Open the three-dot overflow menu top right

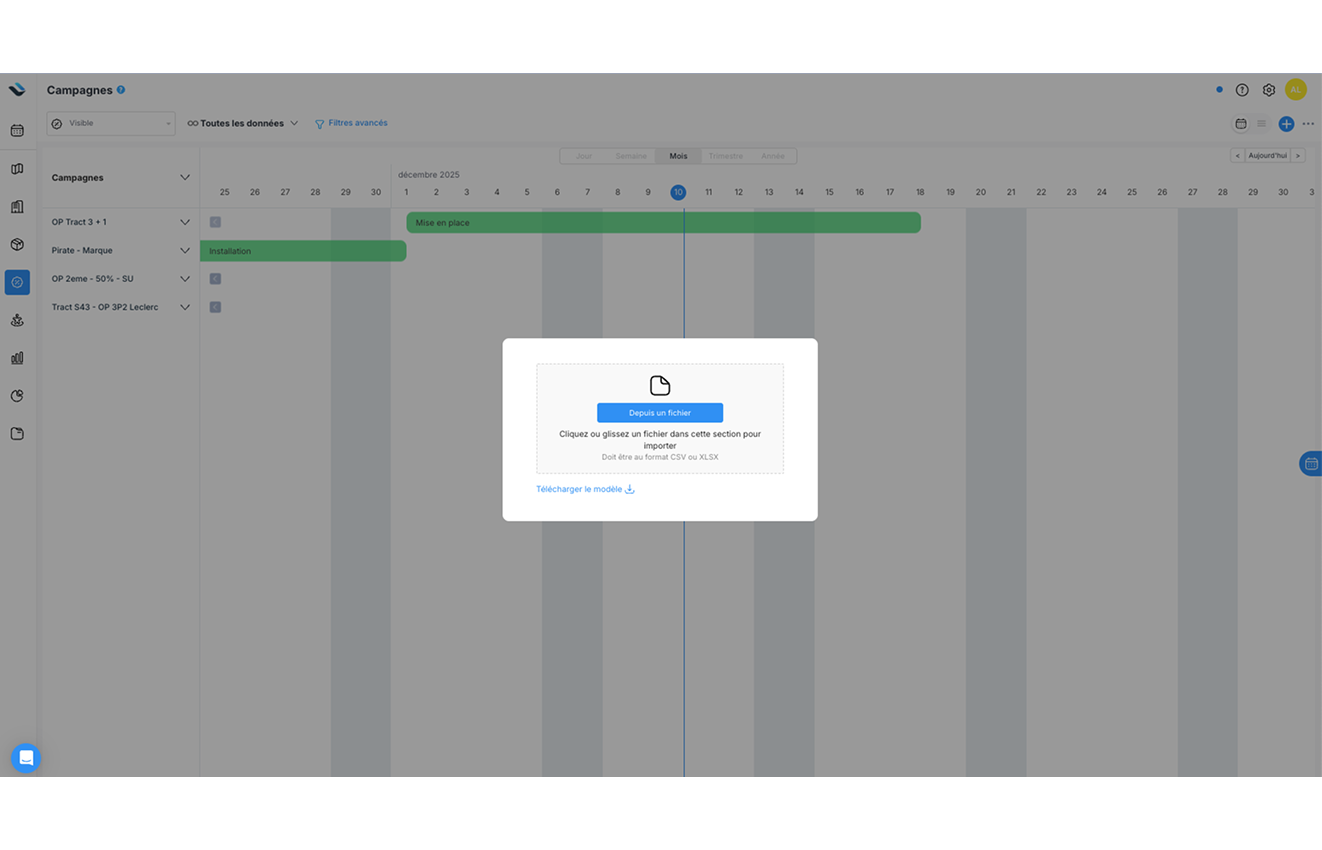(1308, 123)
